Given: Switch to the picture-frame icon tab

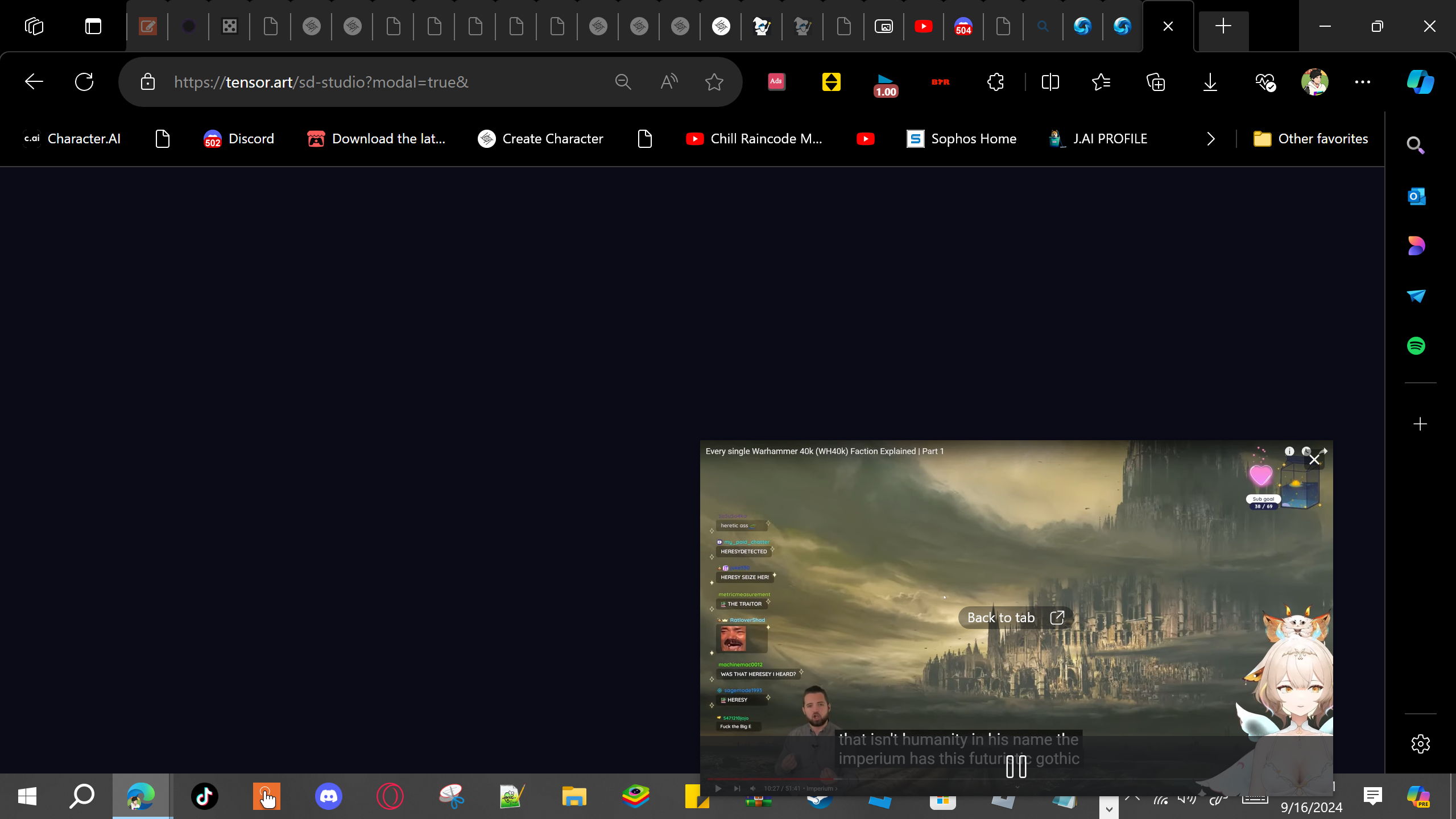Looking at the screenshot, I should [x=884, y=26].
